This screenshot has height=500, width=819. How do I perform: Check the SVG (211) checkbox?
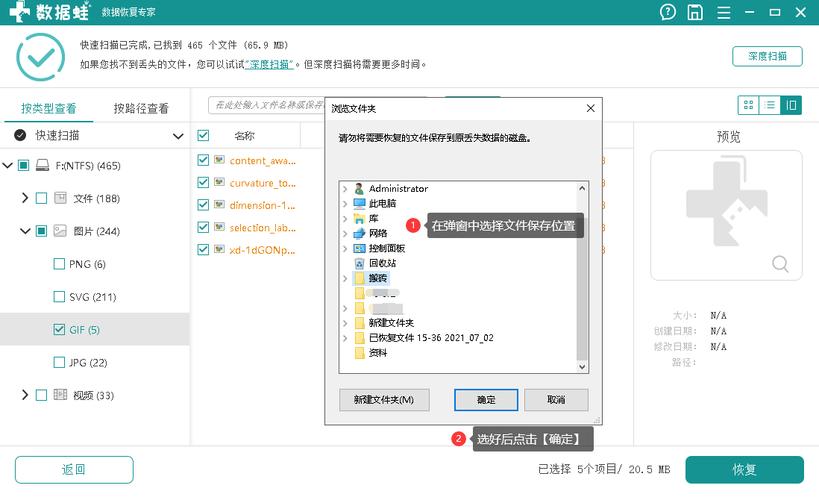click(59, 297)
